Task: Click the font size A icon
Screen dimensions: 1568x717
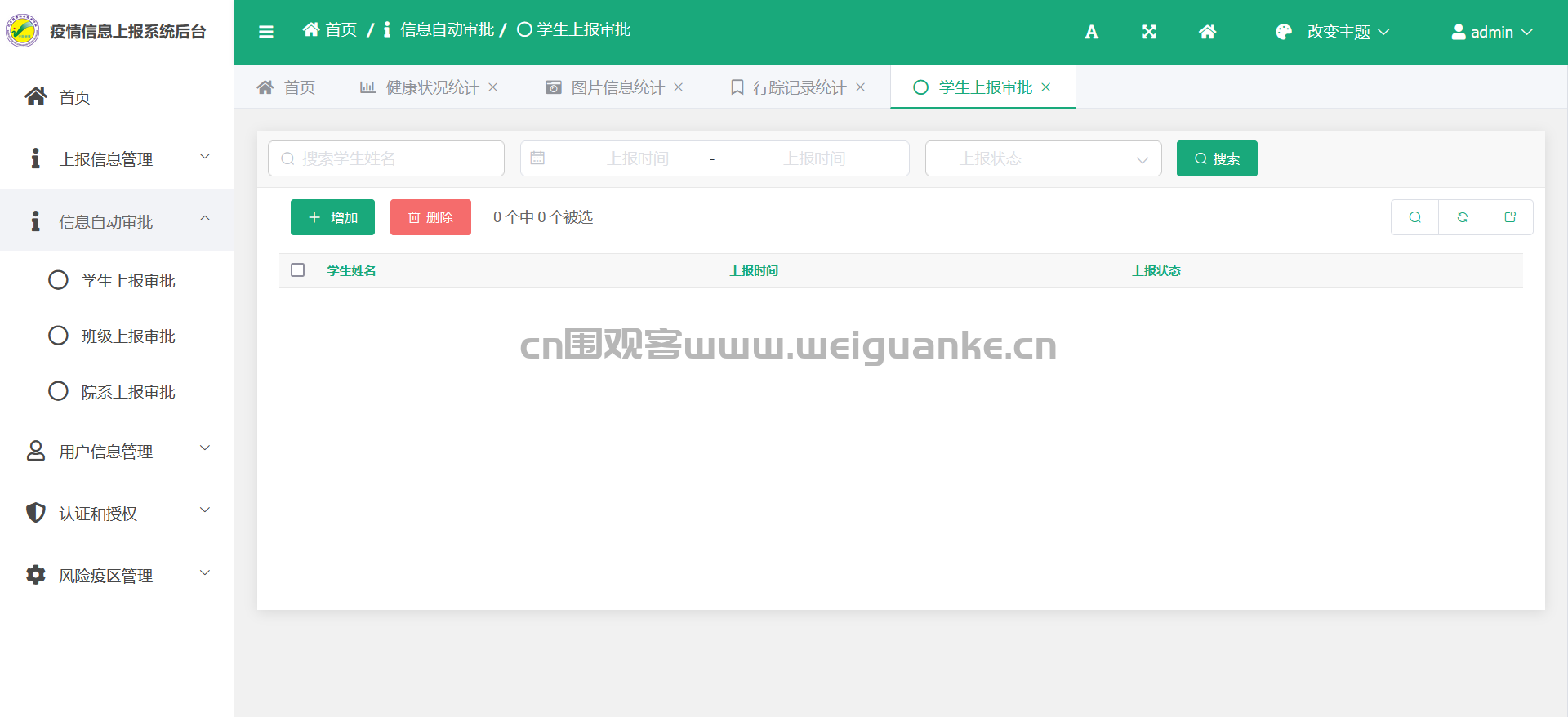Action: click(1091, 32)
